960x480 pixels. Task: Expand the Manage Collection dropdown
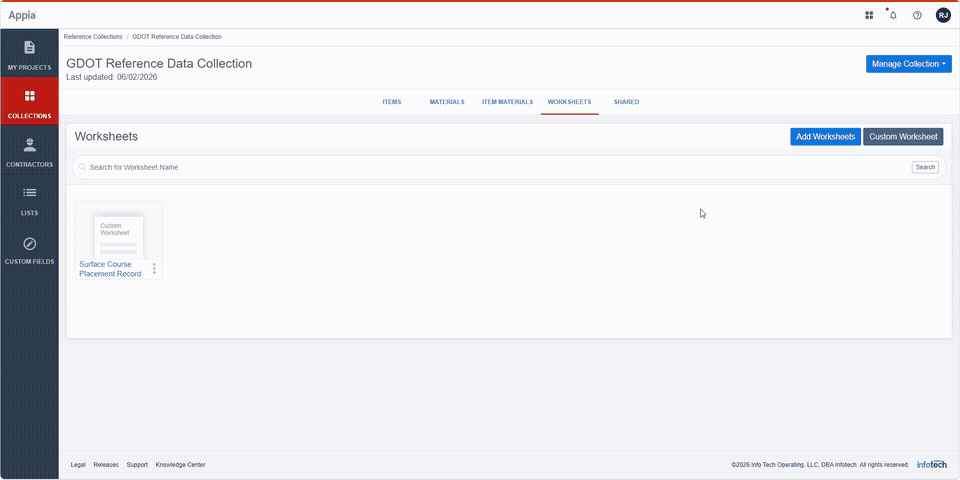[x=909, y=64]
